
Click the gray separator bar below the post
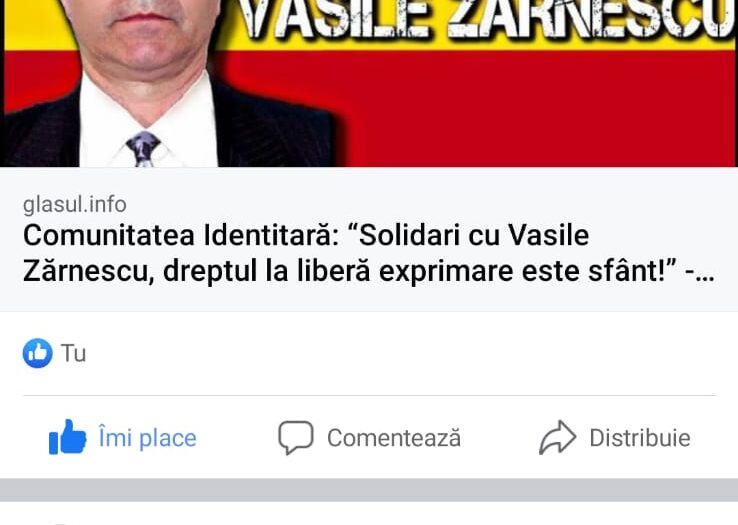pos(369,490)
